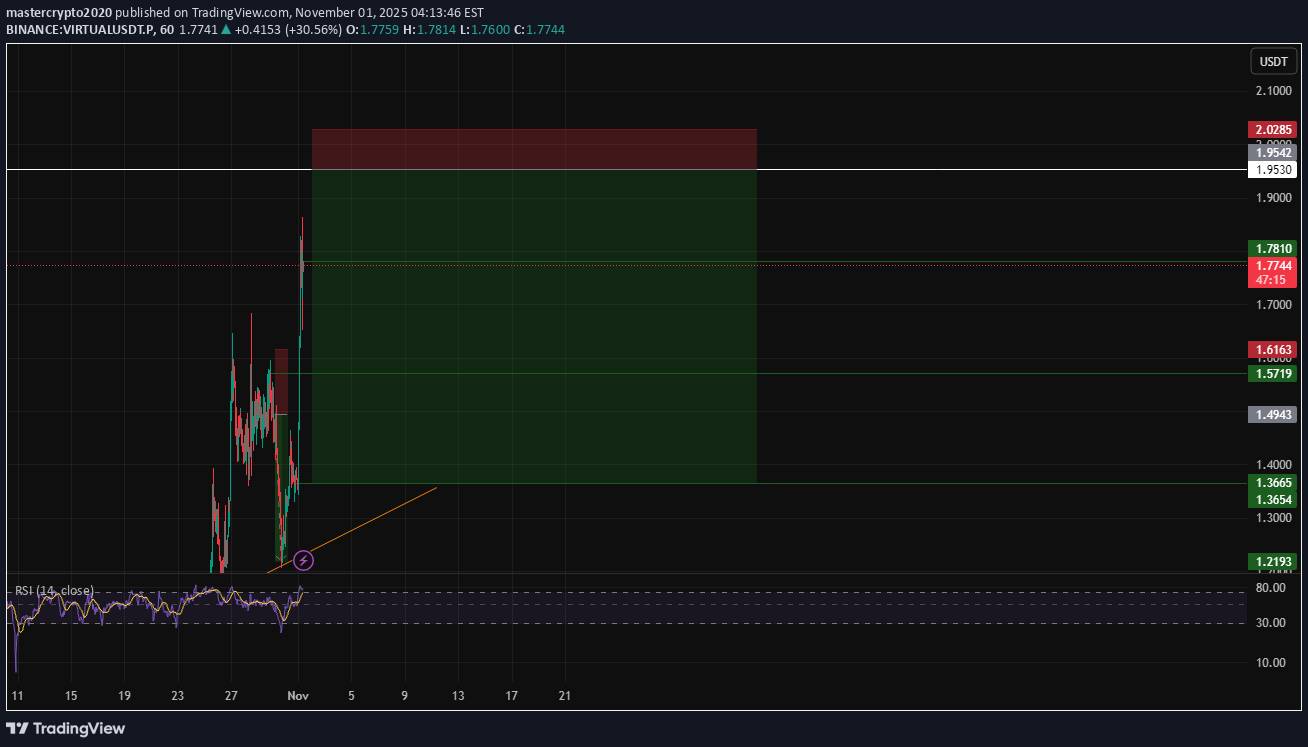Click the gray 1.9542 price level tag

[1271, 152]
